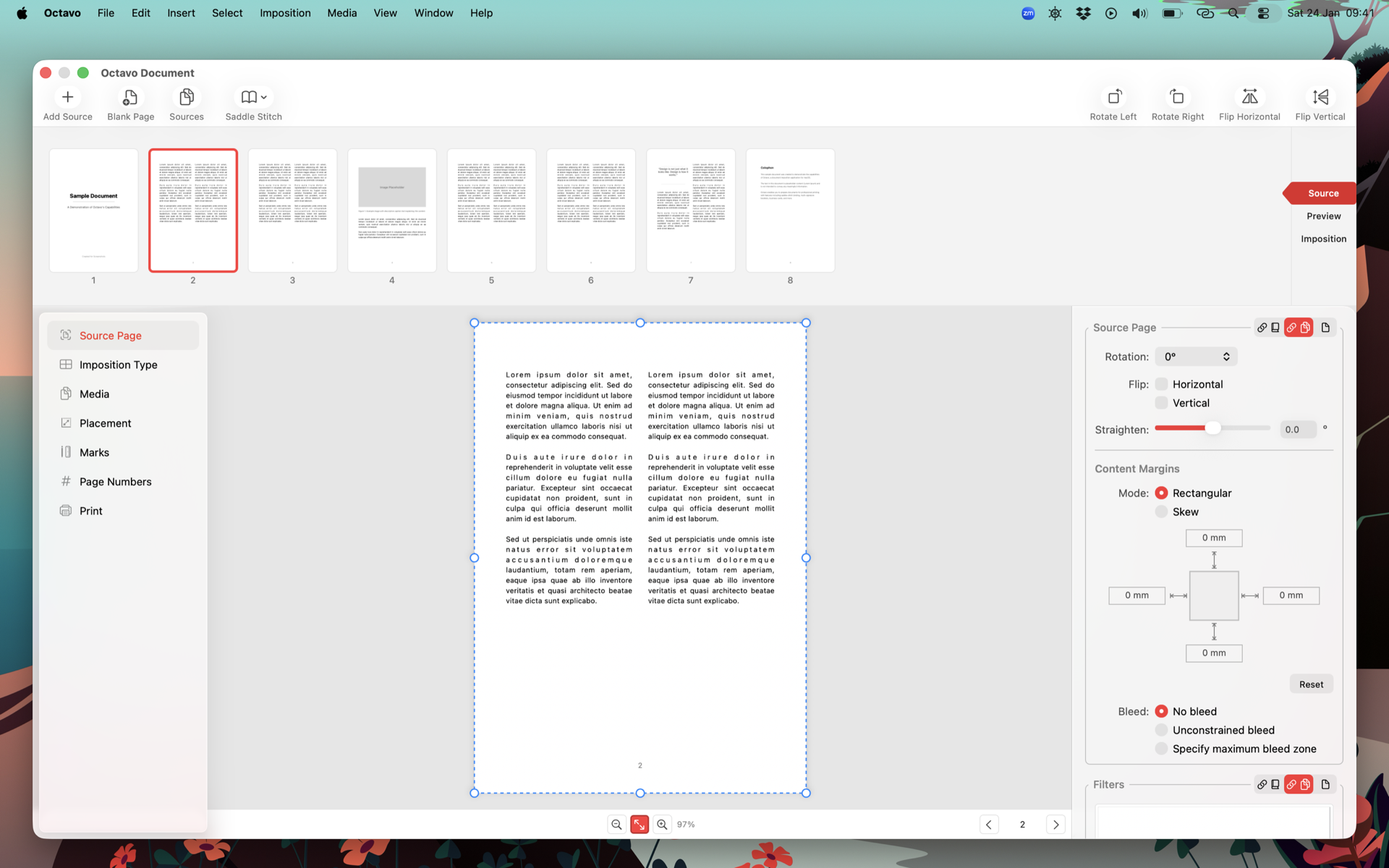The width and height of the screenshot is (1389, 868).
Task: Enable the Vertical flip checkbox
Action: (x=1161, y=403)
